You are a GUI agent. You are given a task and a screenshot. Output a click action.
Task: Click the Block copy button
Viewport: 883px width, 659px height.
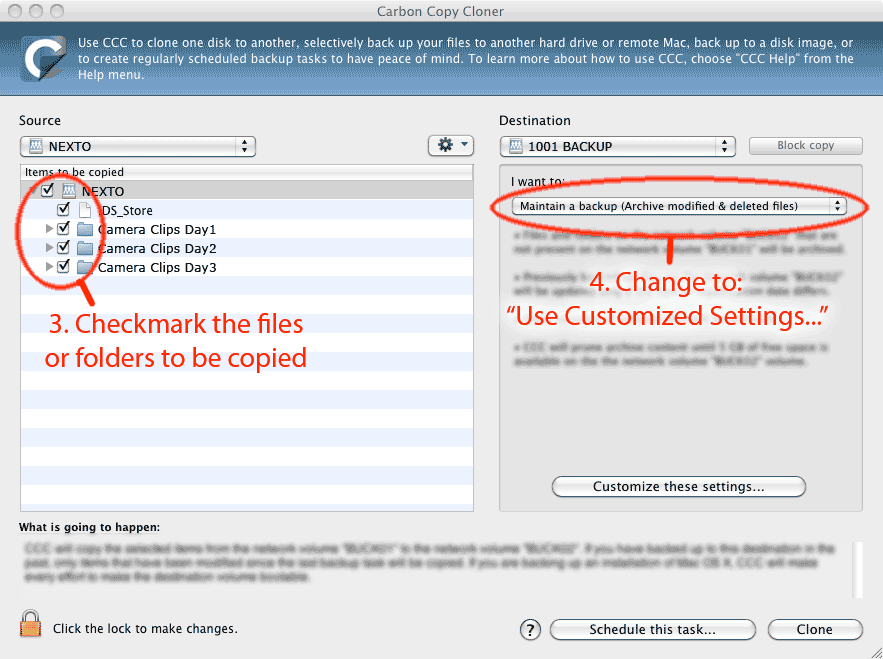(805, 145)
